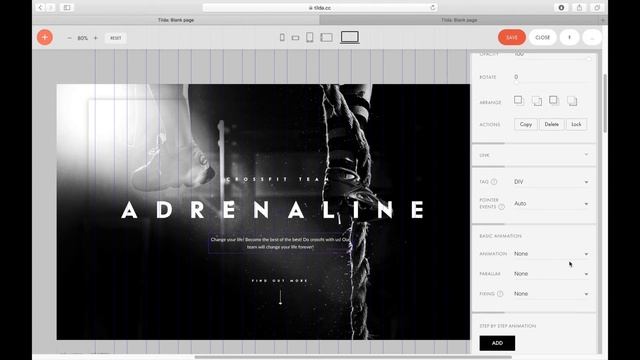The image size is (640, 360).
Task: Delete the selected element
Action: click(551, 124)
